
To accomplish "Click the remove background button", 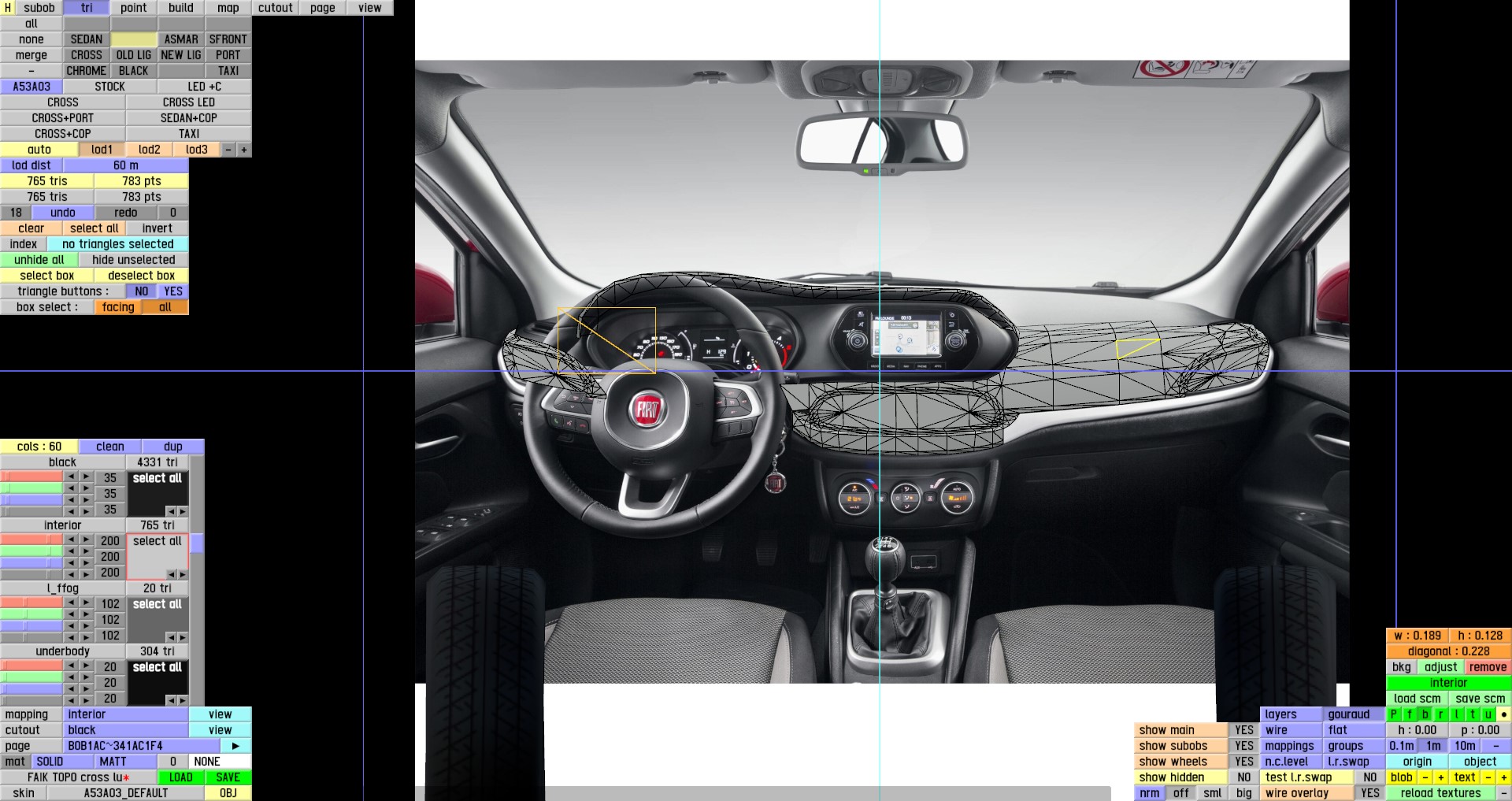I will pyautogui.click(x=1488, y=667).
